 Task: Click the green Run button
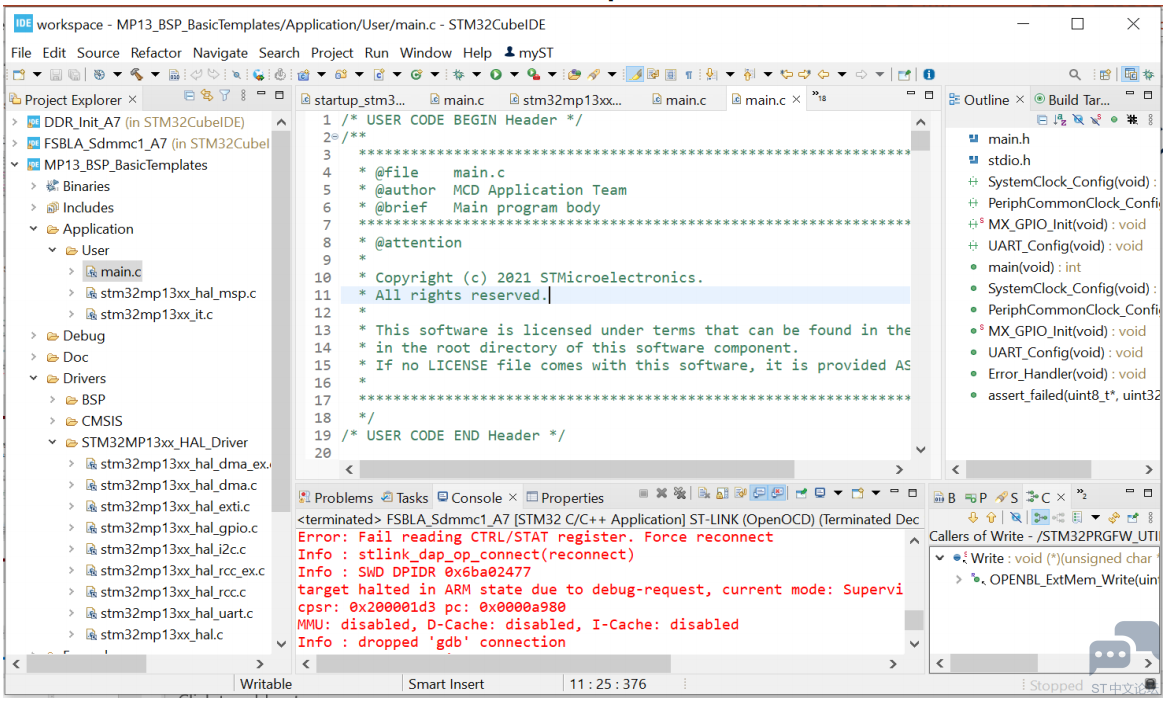[495, 74]
